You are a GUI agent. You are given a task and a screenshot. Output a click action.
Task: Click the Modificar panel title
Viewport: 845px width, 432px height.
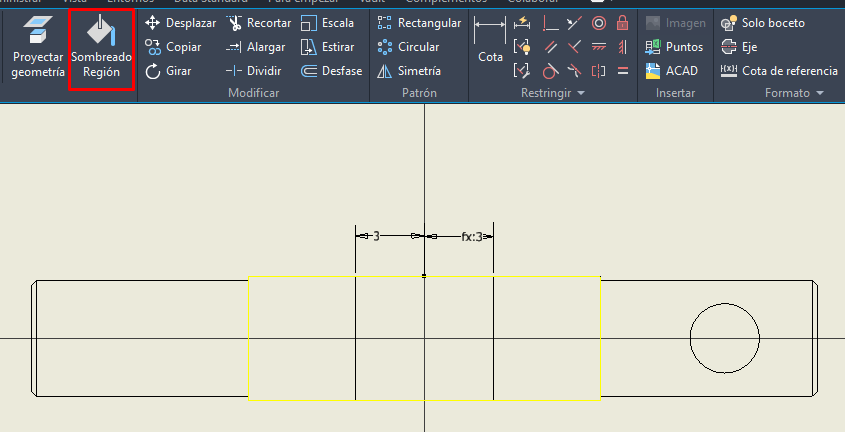253,93
